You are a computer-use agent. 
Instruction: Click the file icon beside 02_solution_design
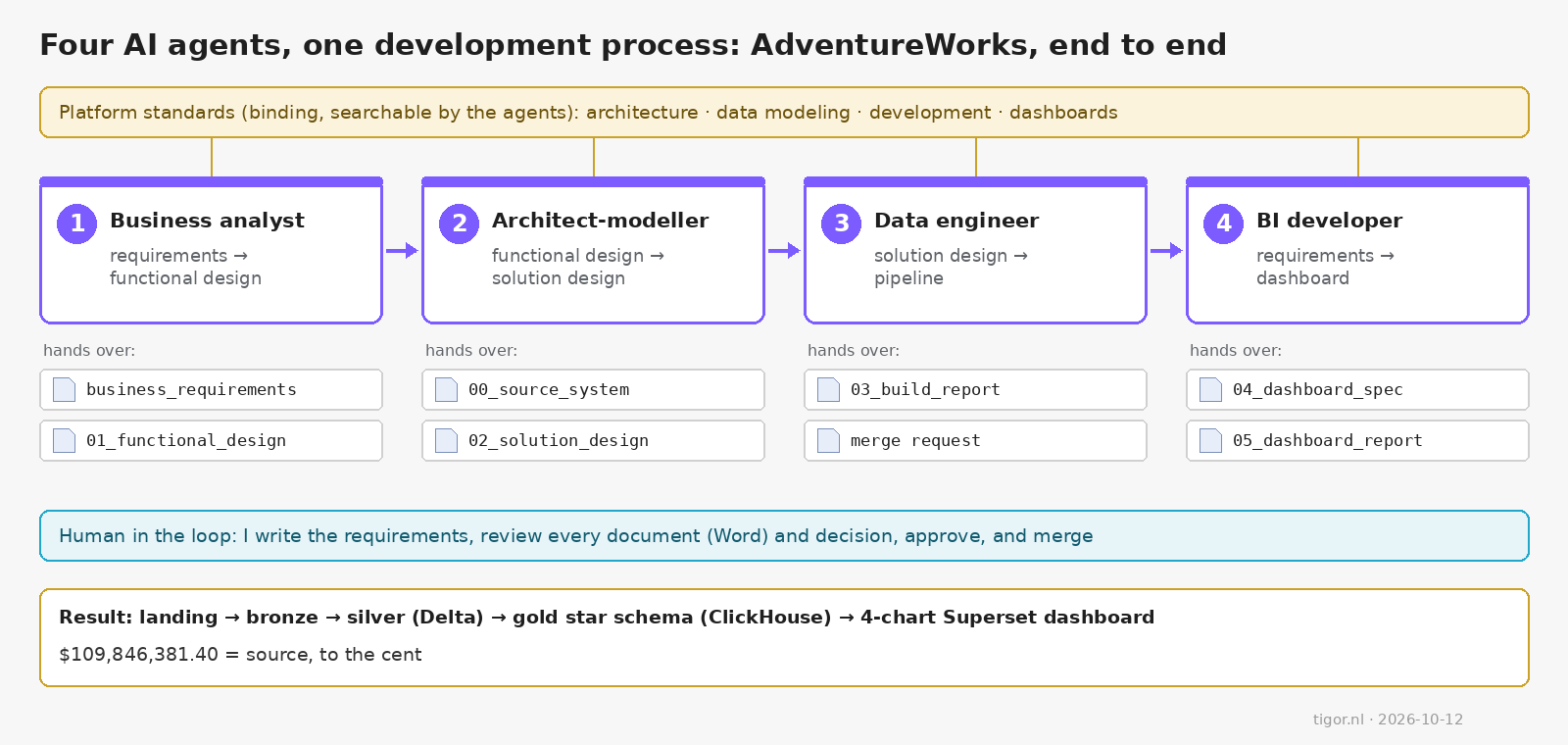[x=446, y=440]
